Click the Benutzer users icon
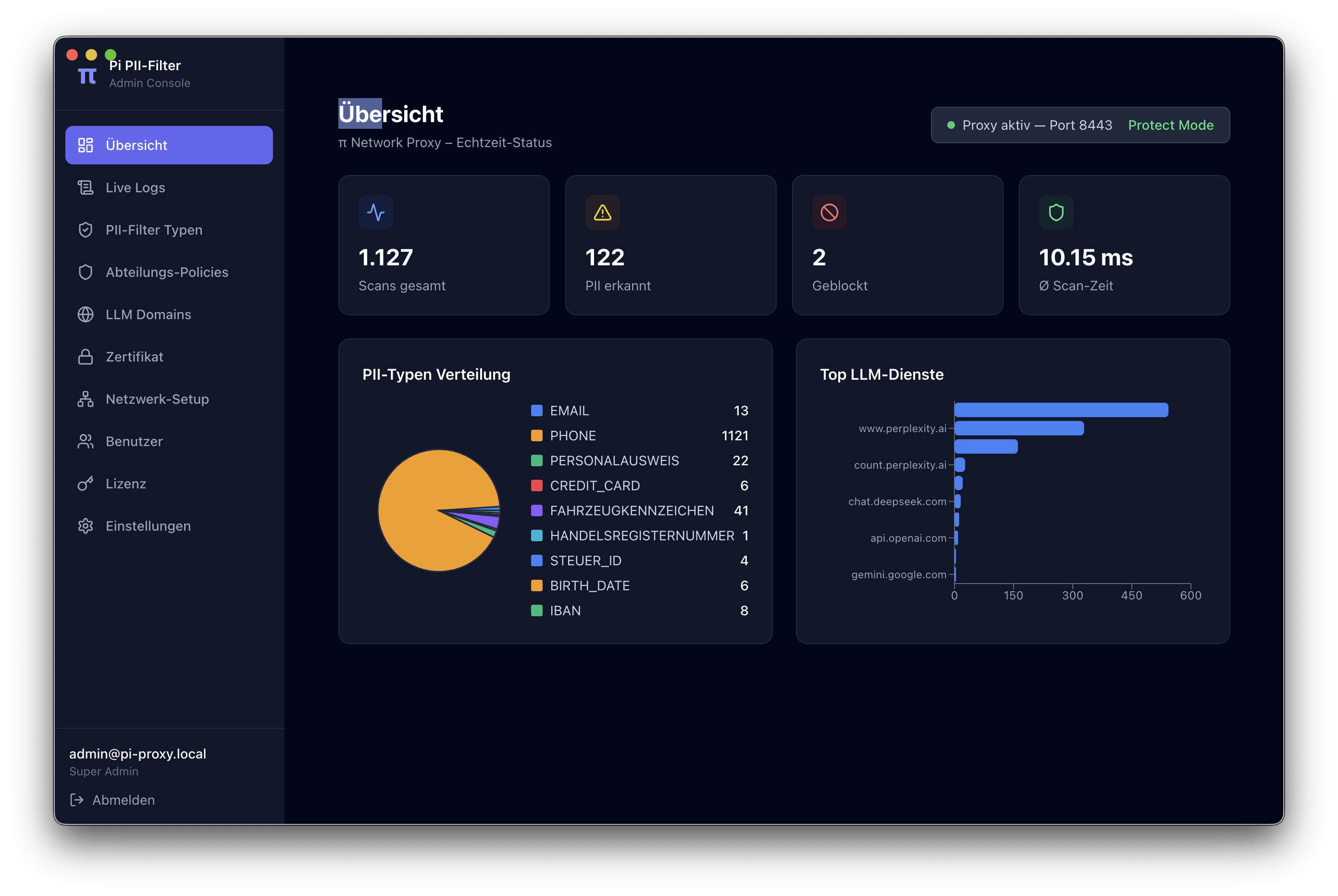1338x896 pixels. click(x=85, y=441)
